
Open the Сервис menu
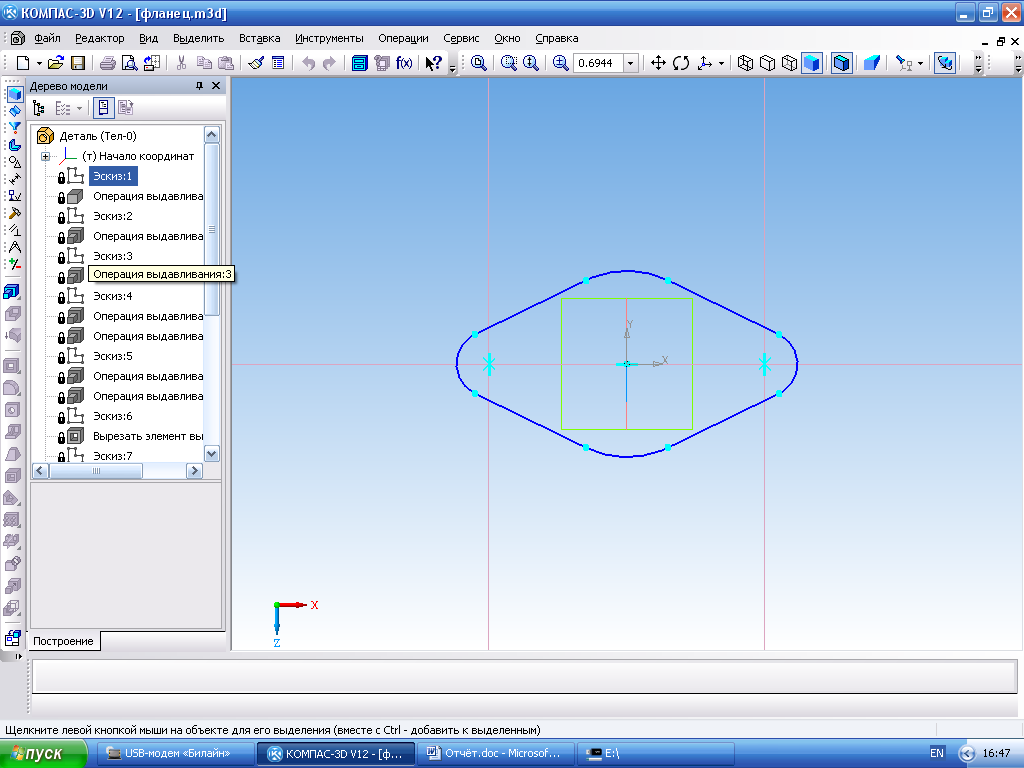click(x=461, y=39)
